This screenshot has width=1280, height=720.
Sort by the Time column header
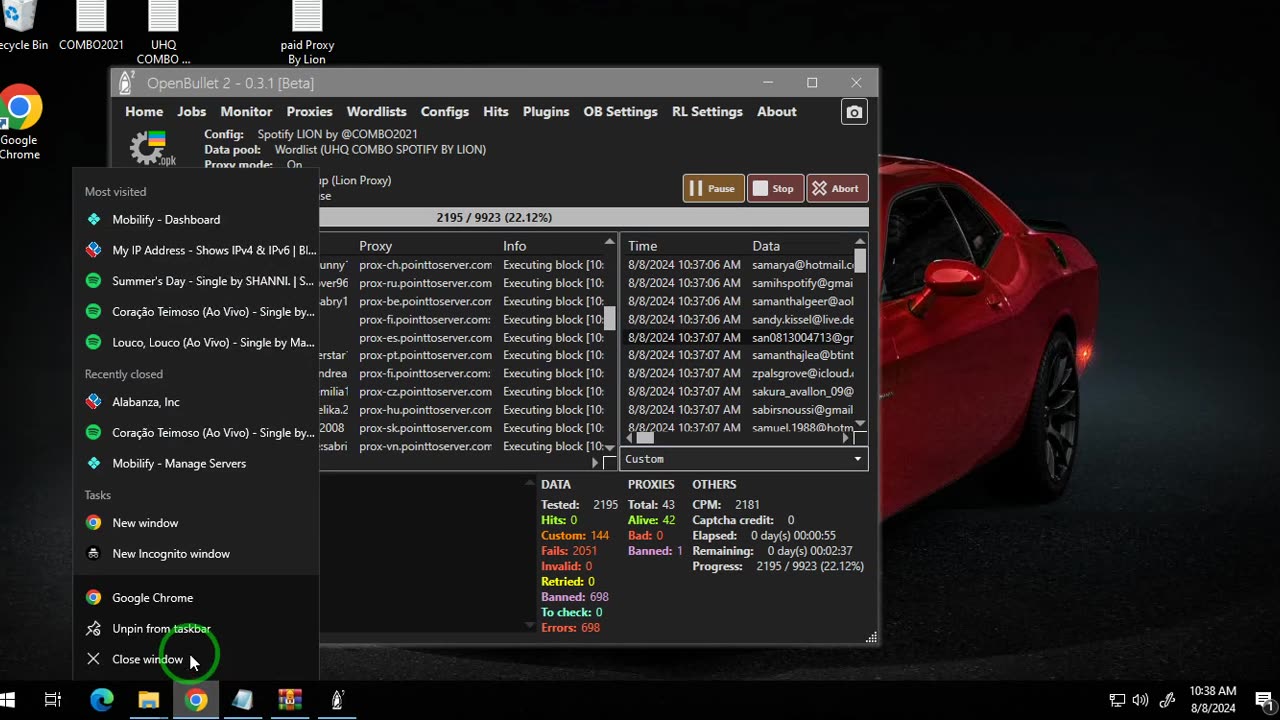coord(643,246)
